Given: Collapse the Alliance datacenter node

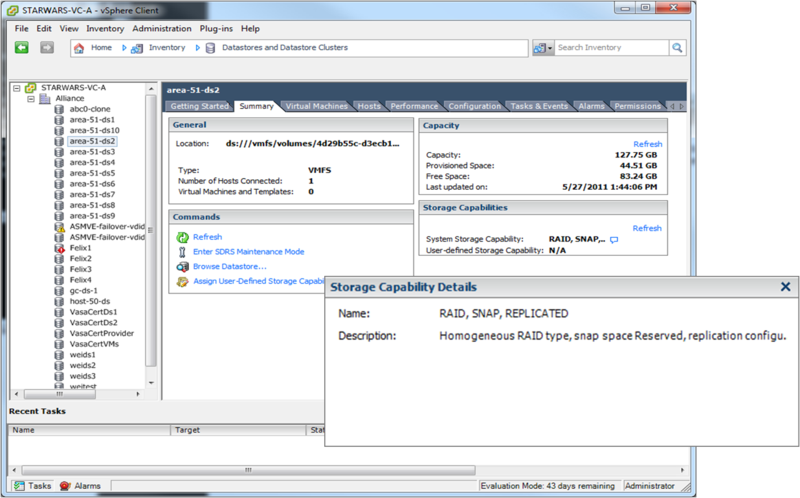Looking at the screenshot, I should coord(31,98).
